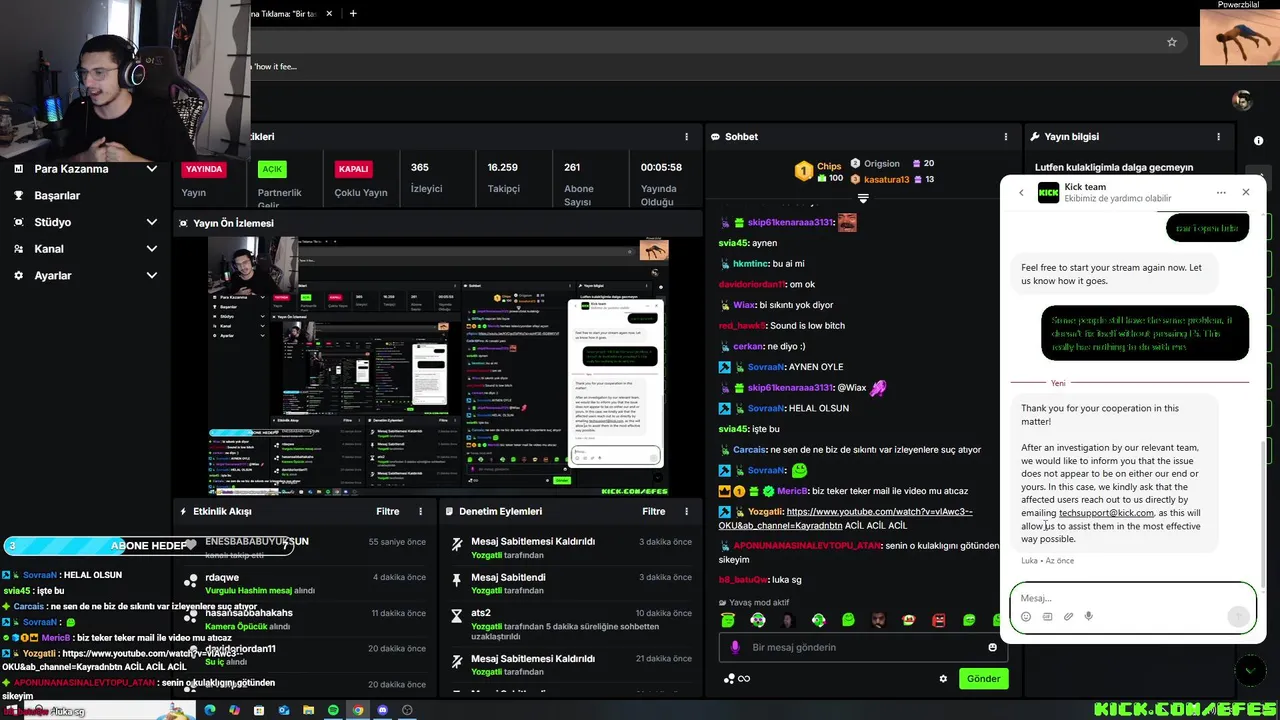1280x720 pixels.
Task: Click the Powerzbilal overlay thumbnail
Action: 1239,38
